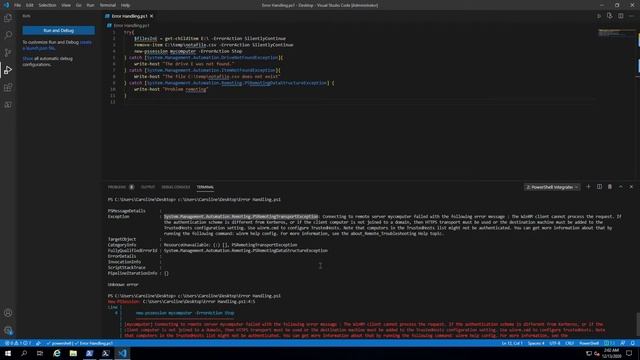This screenshot has height=360, width=640.
Task: Switch to the Problems panel tab
Action: [120, 187]
